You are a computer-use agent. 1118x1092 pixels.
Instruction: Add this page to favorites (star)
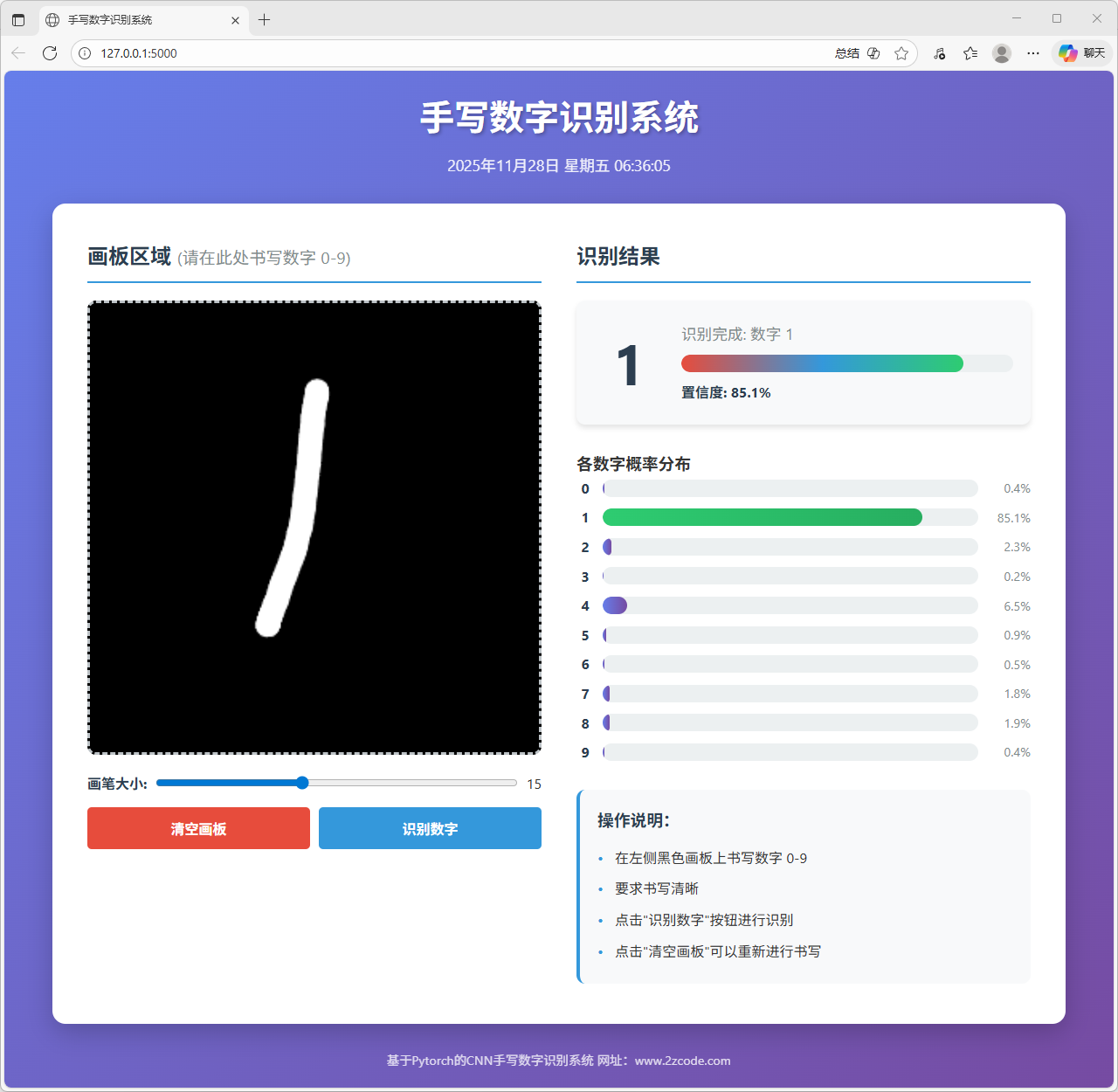(901, 53)
